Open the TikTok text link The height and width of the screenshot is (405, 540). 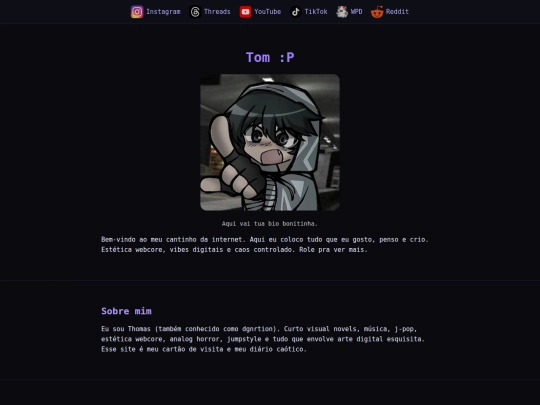[316, 12]
